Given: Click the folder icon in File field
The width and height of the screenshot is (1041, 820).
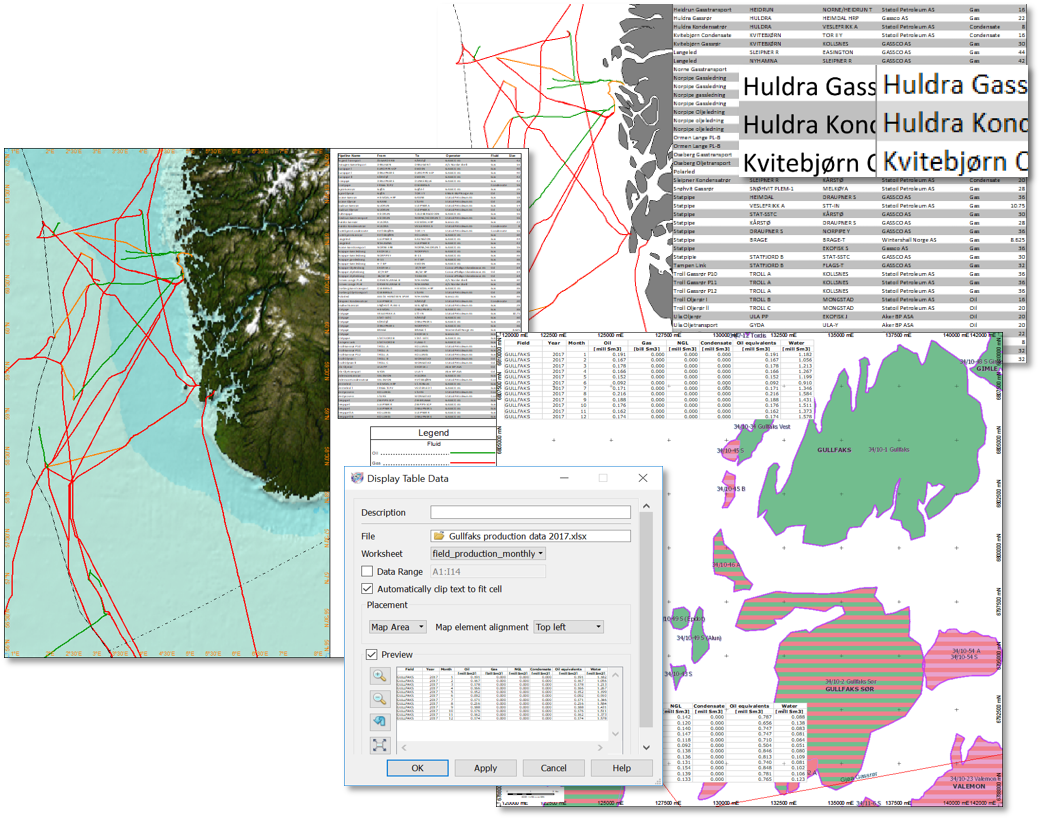Looking at the screenshot, I should click(x=439, y=536).
